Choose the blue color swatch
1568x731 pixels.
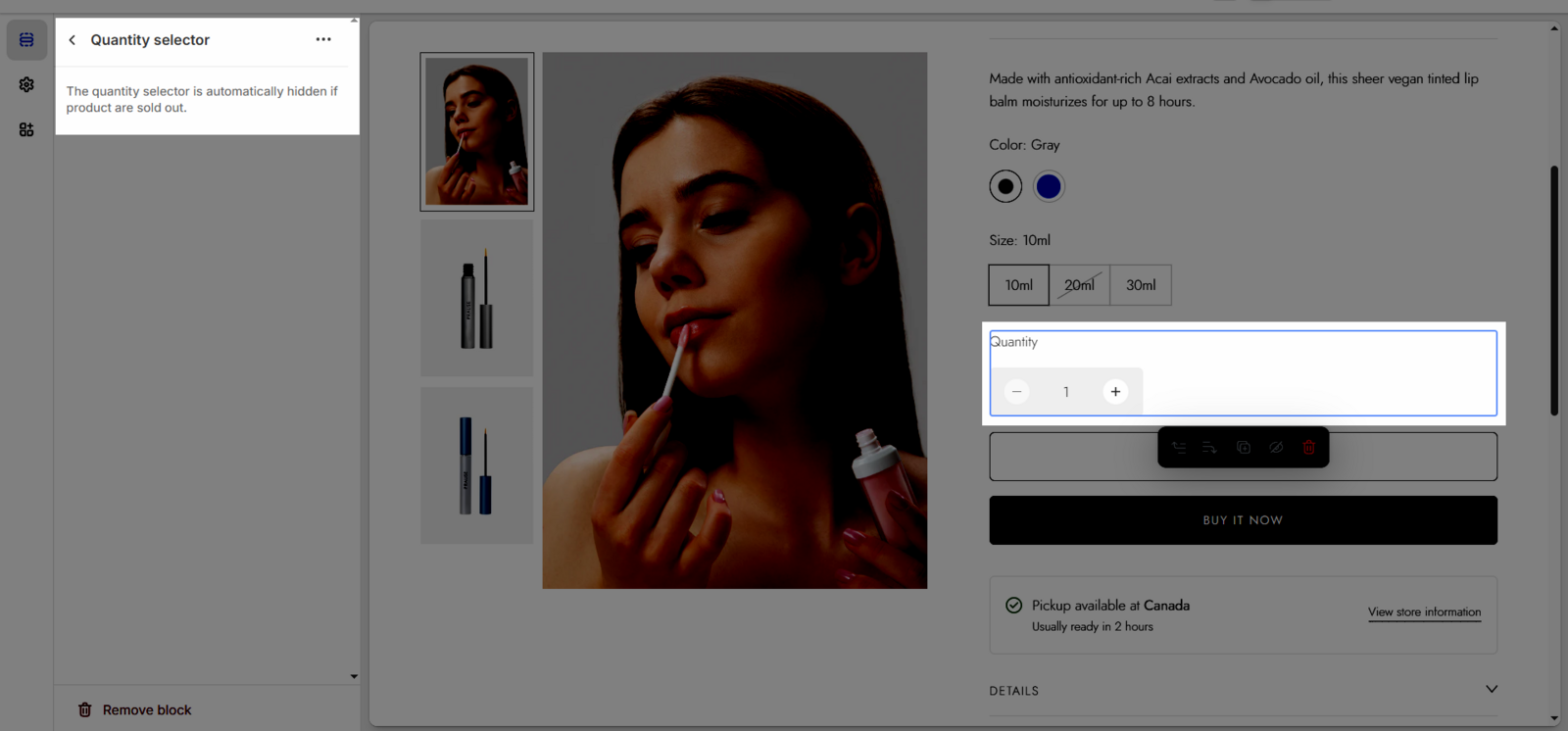(1049, 186)
